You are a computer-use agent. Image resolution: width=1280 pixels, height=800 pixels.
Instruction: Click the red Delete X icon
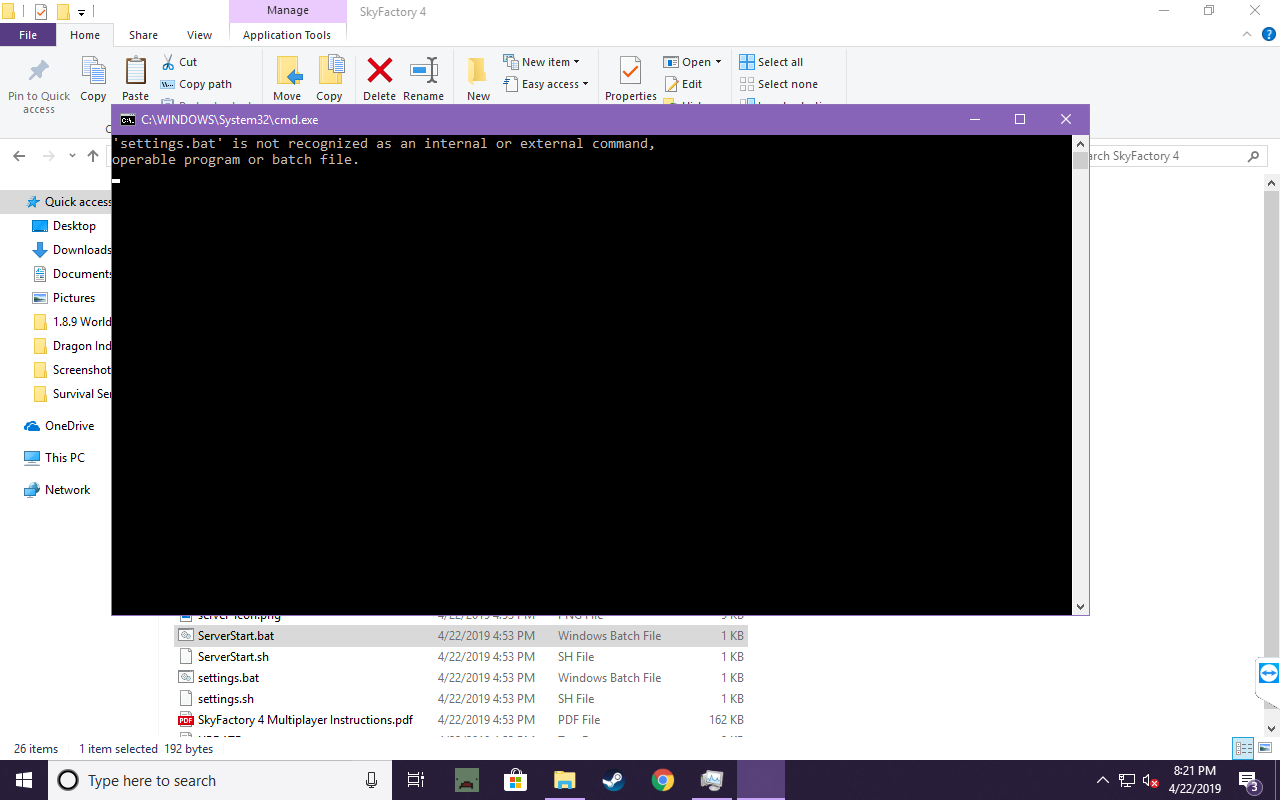[x=379, y=70]
